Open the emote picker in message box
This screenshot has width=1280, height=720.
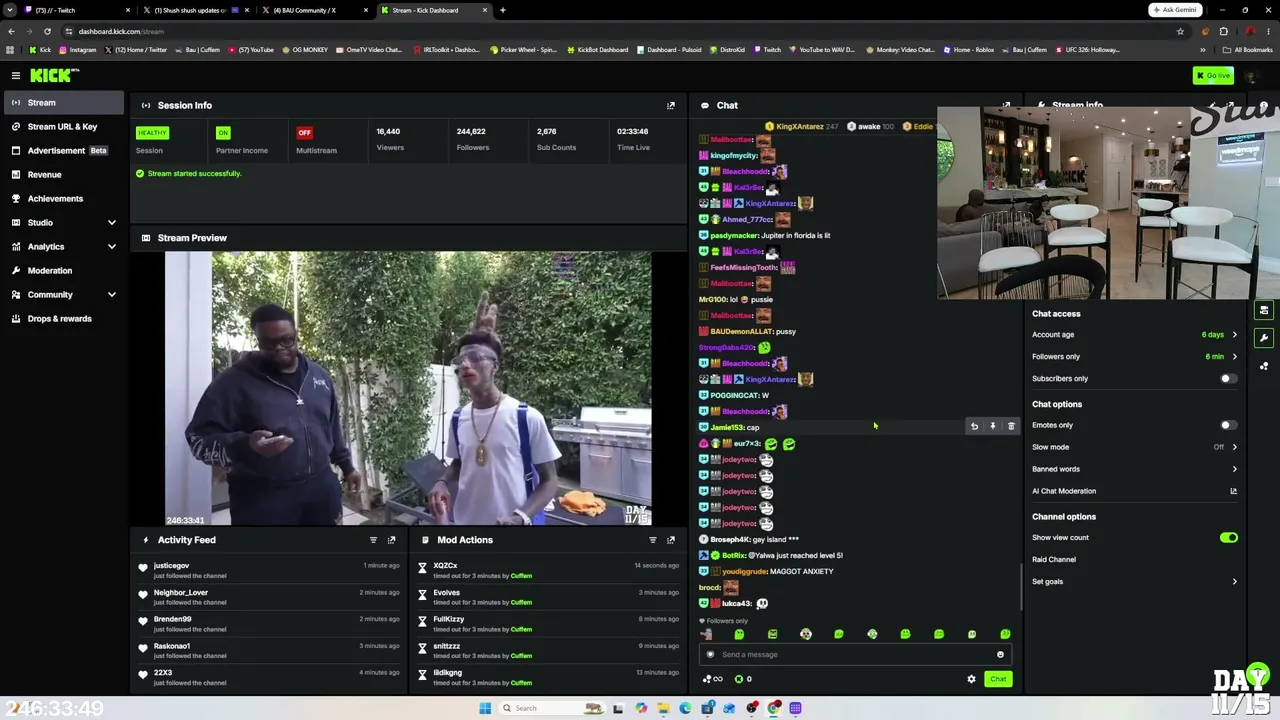coord(1000,655)
